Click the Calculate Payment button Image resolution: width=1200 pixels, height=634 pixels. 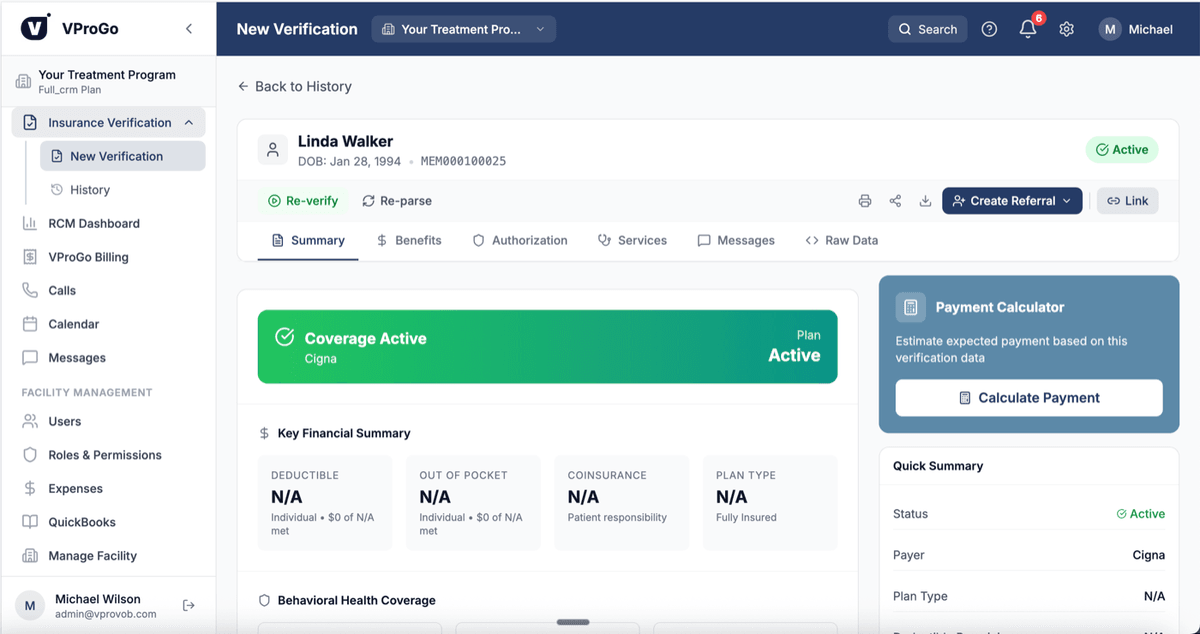(x=1028, y=397)
